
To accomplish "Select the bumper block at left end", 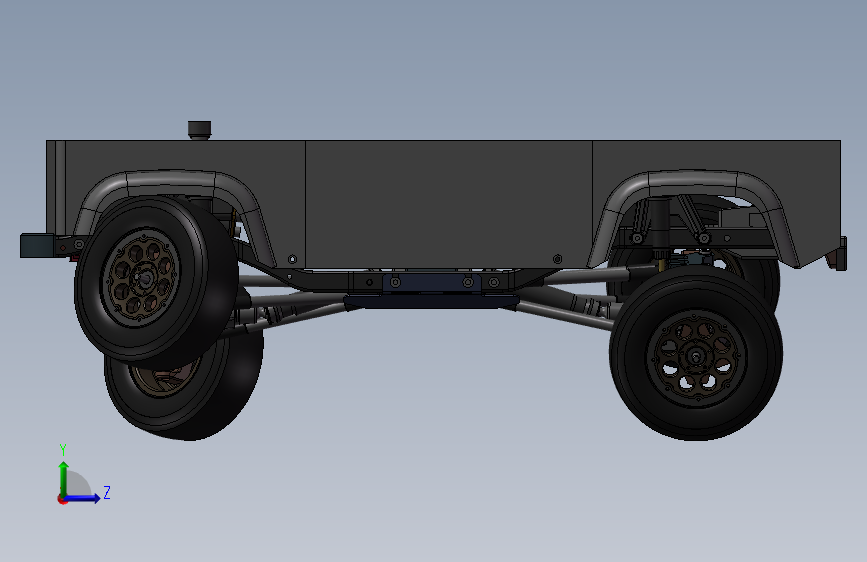I will click(37, 245).
